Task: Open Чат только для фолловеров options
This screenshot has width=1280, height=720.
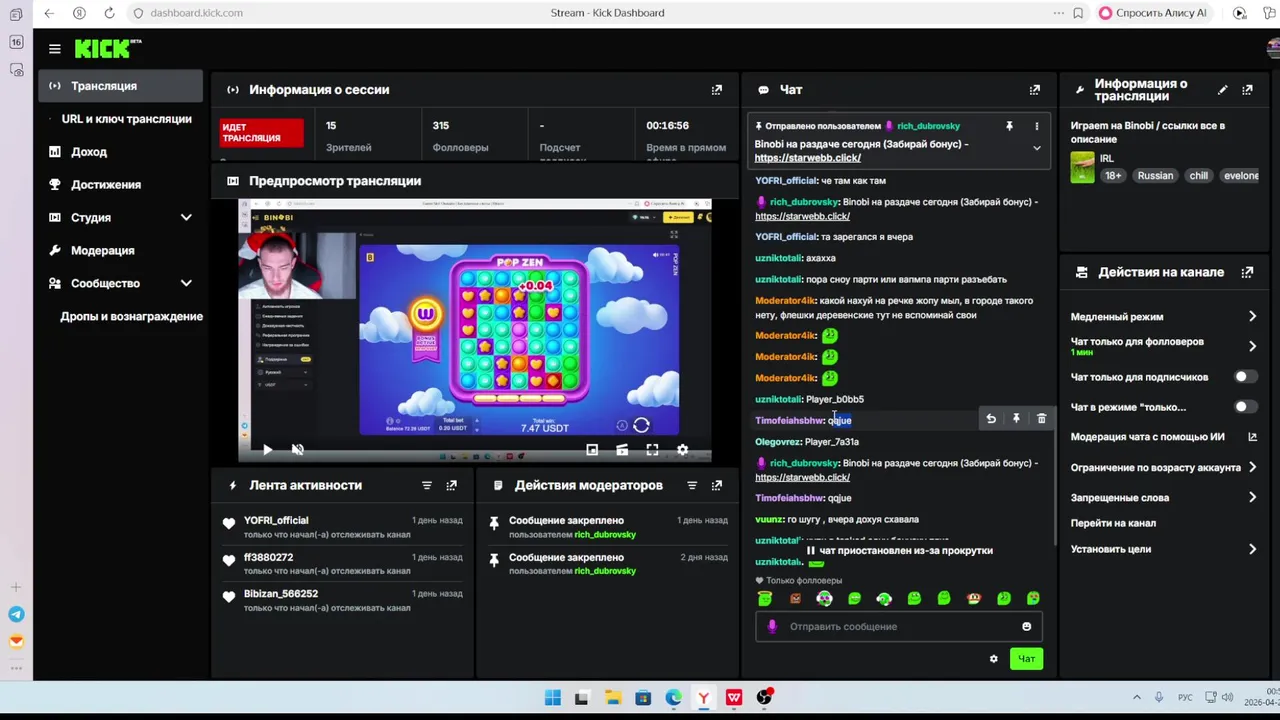Action: click(1164, 346)
